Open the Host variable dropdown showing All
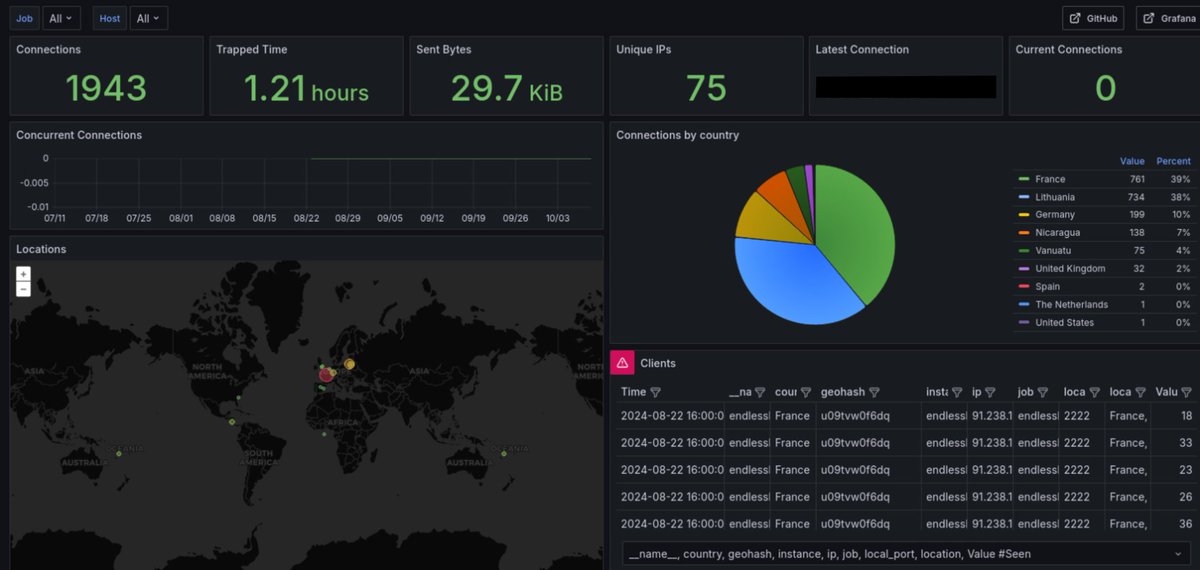 click(x=149, y=18)
